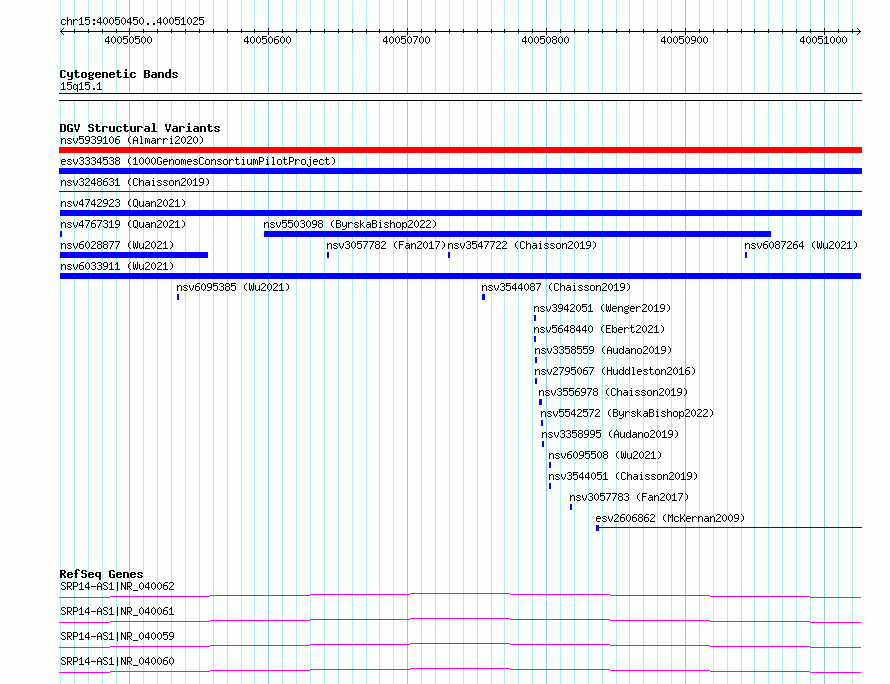Select the esv2606862 (McKernan2009) variant label
This screenshot has height=684, width=890.
pos(670,518)
